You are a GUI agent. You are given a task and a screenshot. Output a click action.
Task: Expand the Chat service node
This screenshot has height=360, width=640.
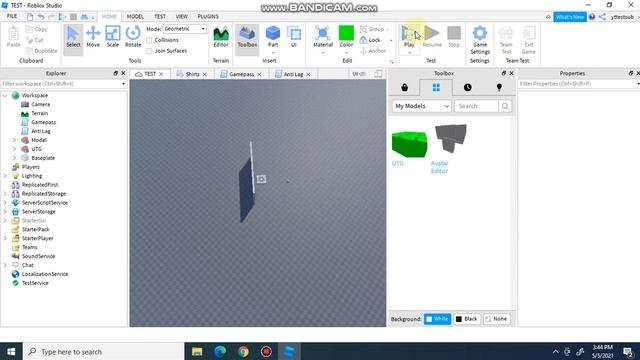(5, 265)
